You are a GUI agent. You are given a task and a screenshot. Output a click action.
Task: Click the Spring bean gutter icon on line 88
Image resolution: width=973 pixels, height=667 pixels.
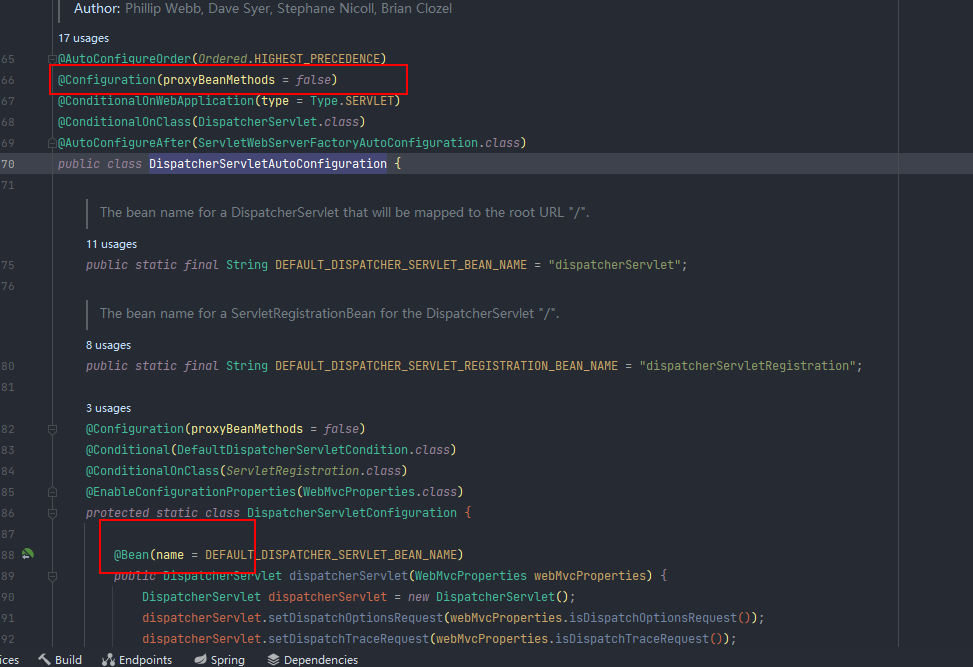pos(28,554)
